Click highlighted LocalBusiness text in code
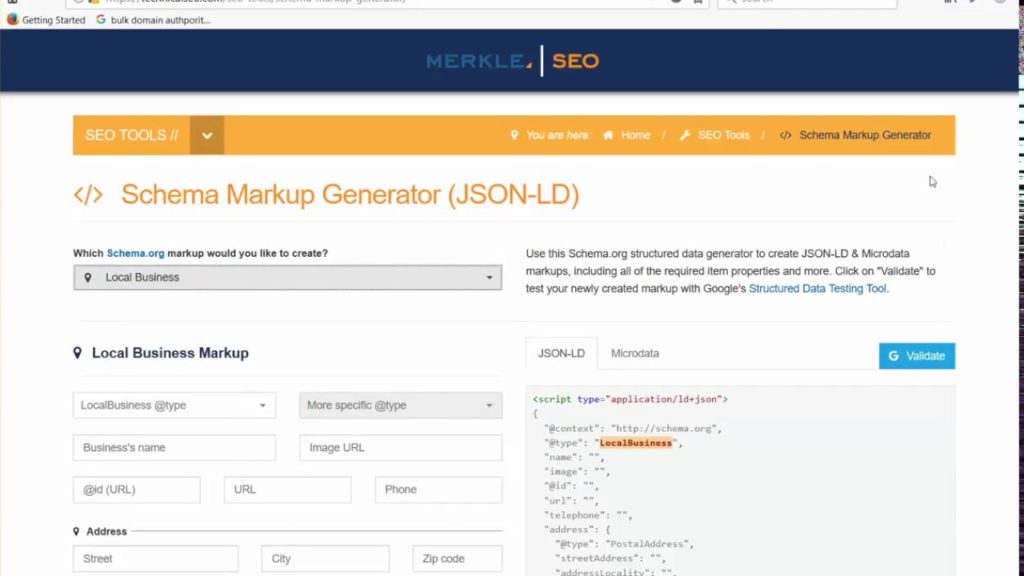This screenshot has width=1024, height=576. (x=635, y=443)
